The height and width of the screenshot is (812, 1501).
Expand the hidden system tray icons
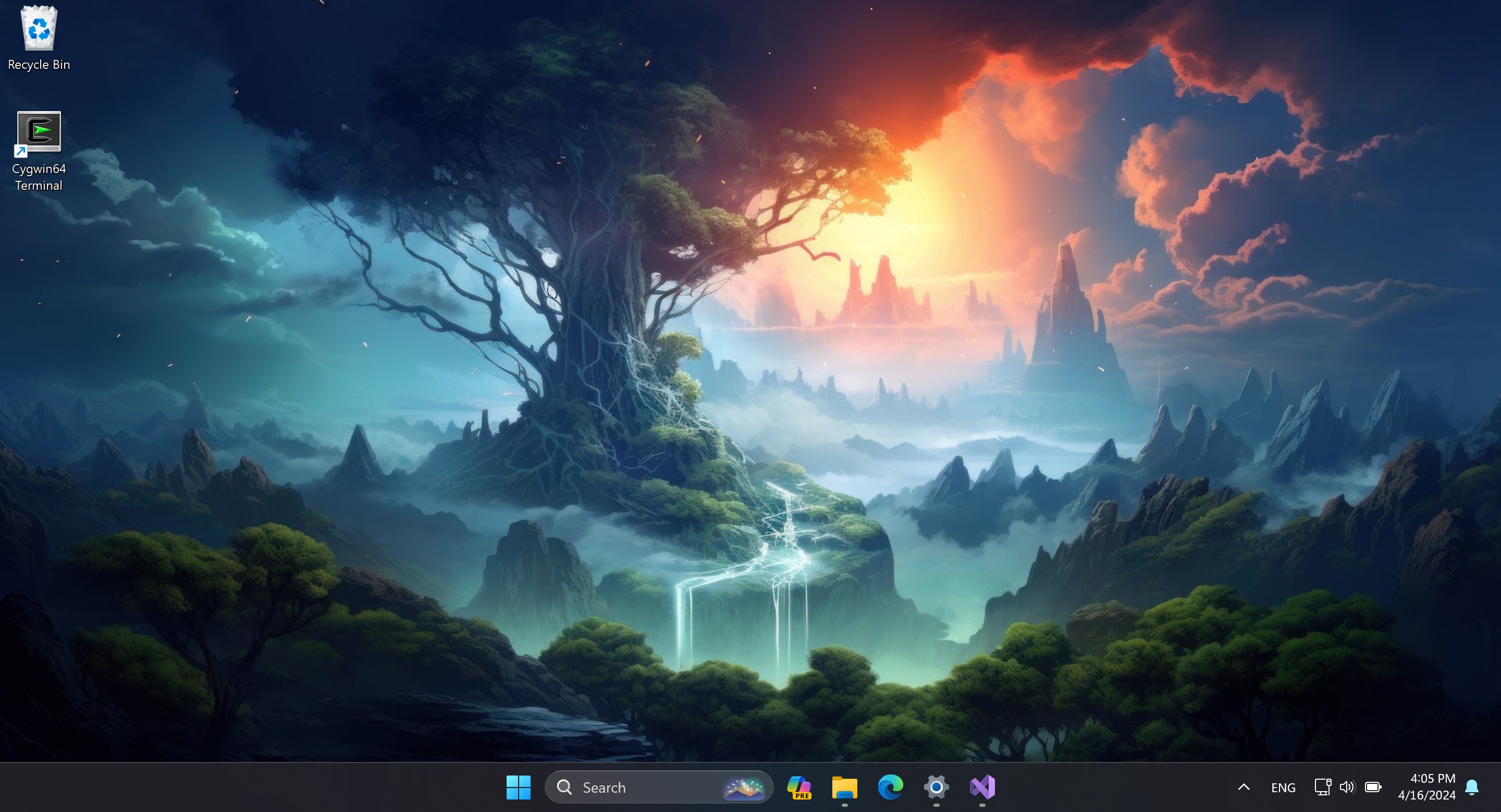(1244, 788)
